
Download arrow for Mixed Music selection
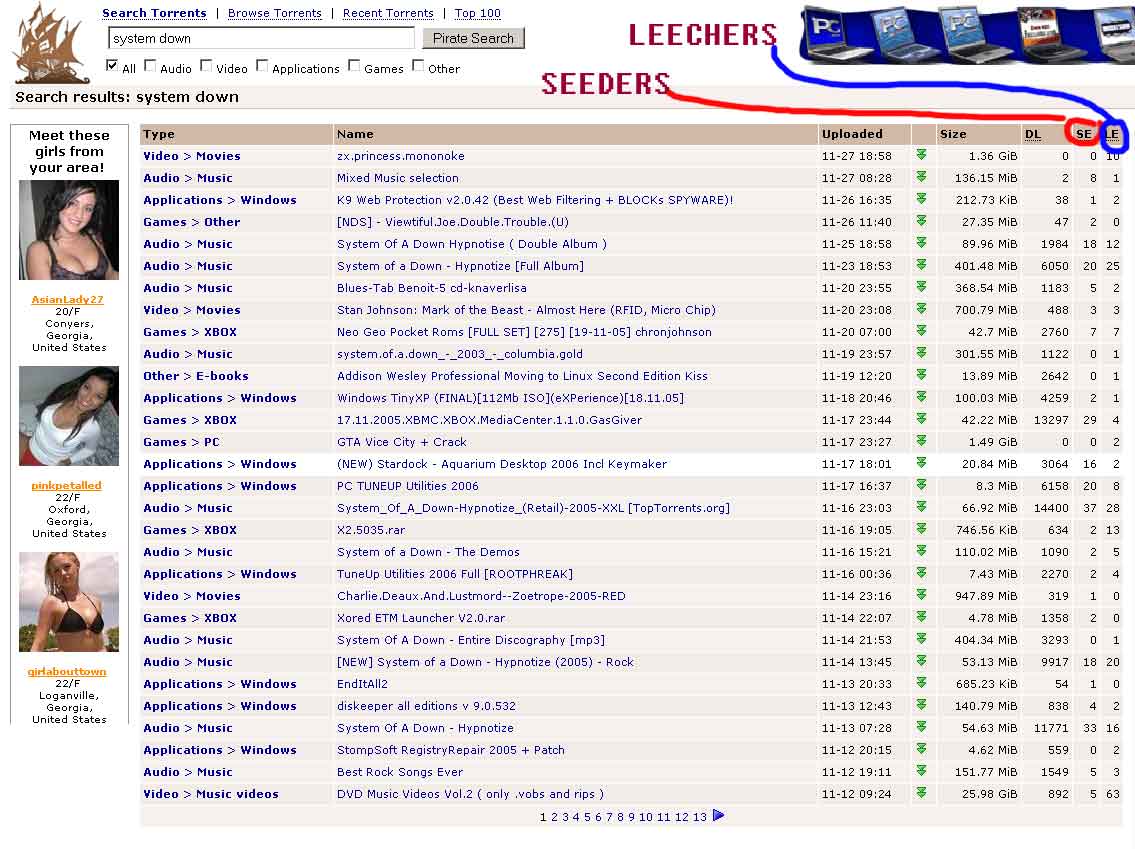pyautogui.click(x=921, y=177)
